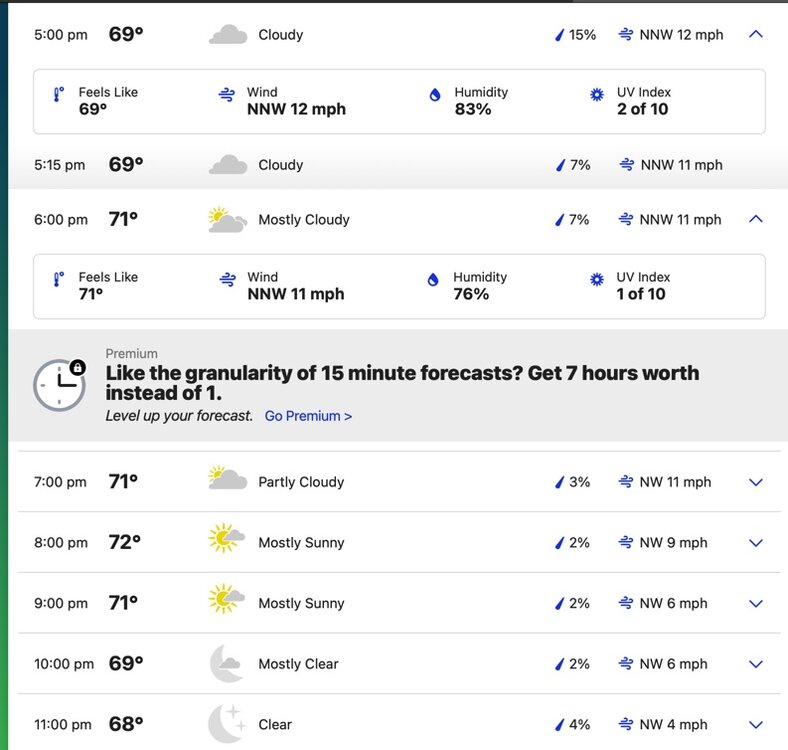Click the mostly cloudy icon at 6:00 pm
This screenshot has width=788, height=750.
coord(227,220)
